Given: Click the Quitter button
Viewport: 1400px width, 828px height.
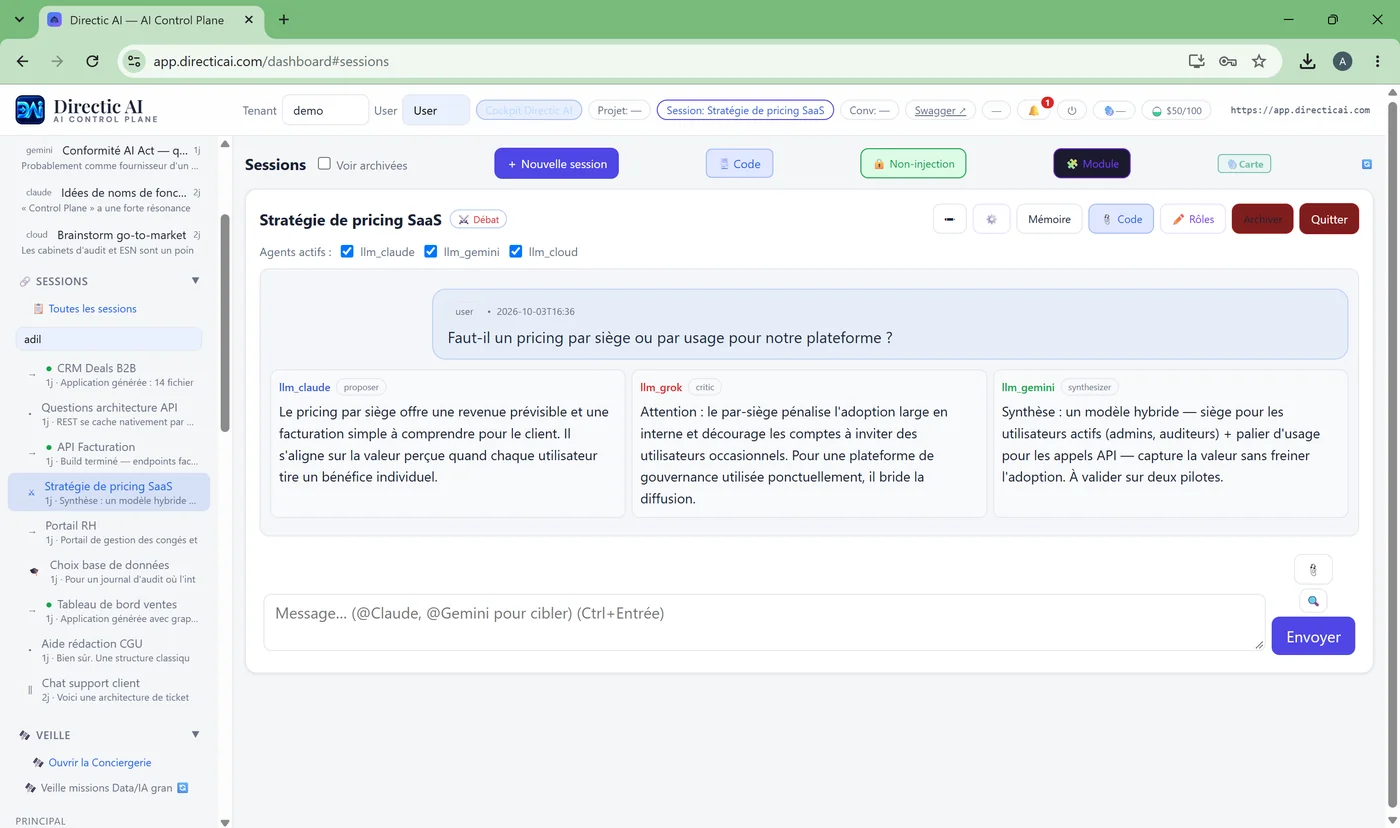Looking at the screenshot, I should (1329, 219).
